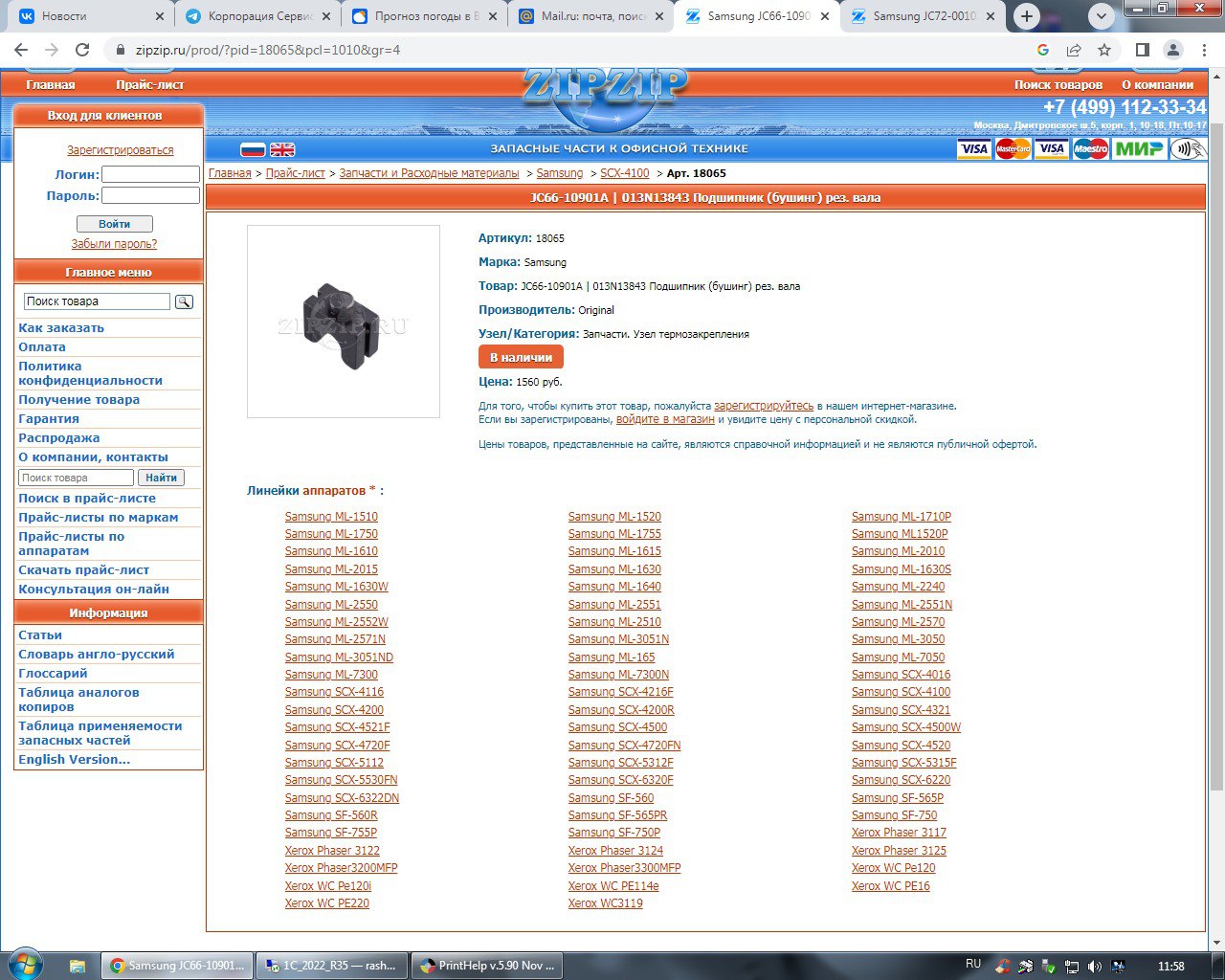Go back with browser back arrow
The height and width of the screenshot is (980, 1225).
(21, 50)
